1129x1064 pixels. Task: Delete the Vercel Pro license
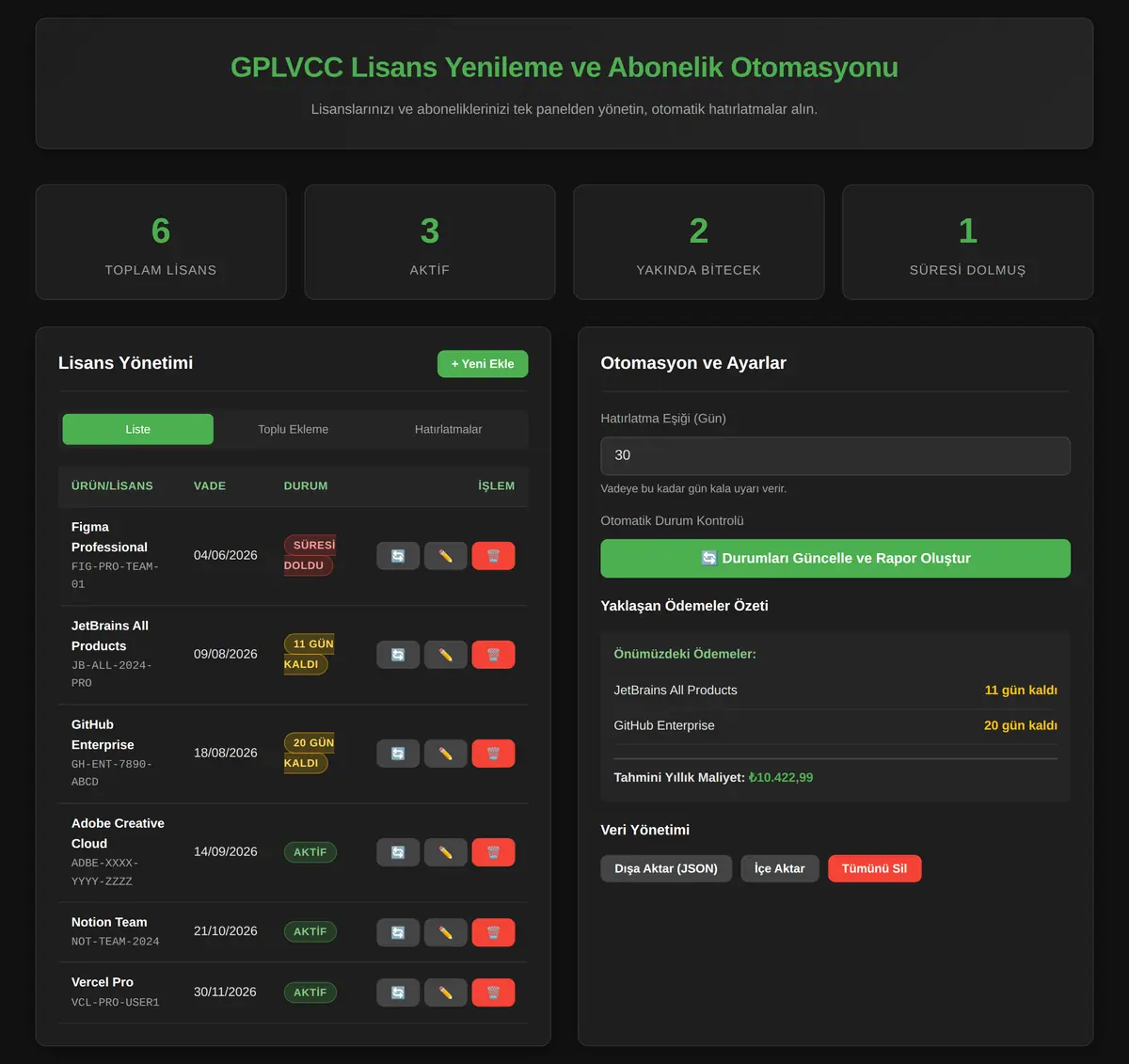(x=493, y=993)
